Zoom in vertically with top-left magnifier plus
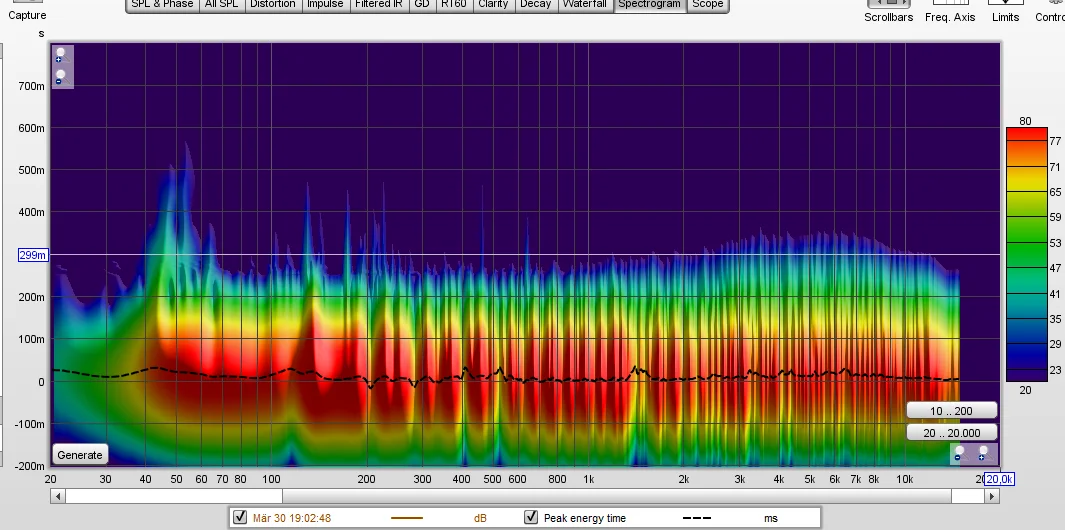Image resolution: width=1065 pixels, height=530 pixels. [61, 55]
